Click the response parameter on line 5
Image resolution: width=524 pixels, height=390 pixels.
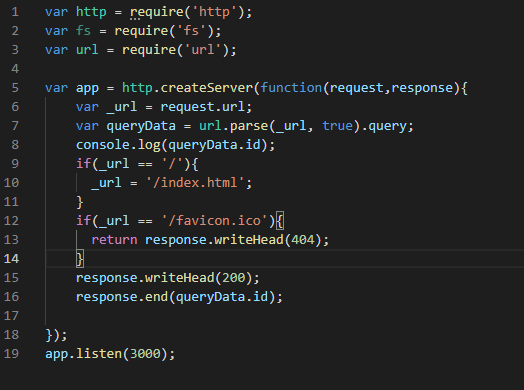pos(422,88)
